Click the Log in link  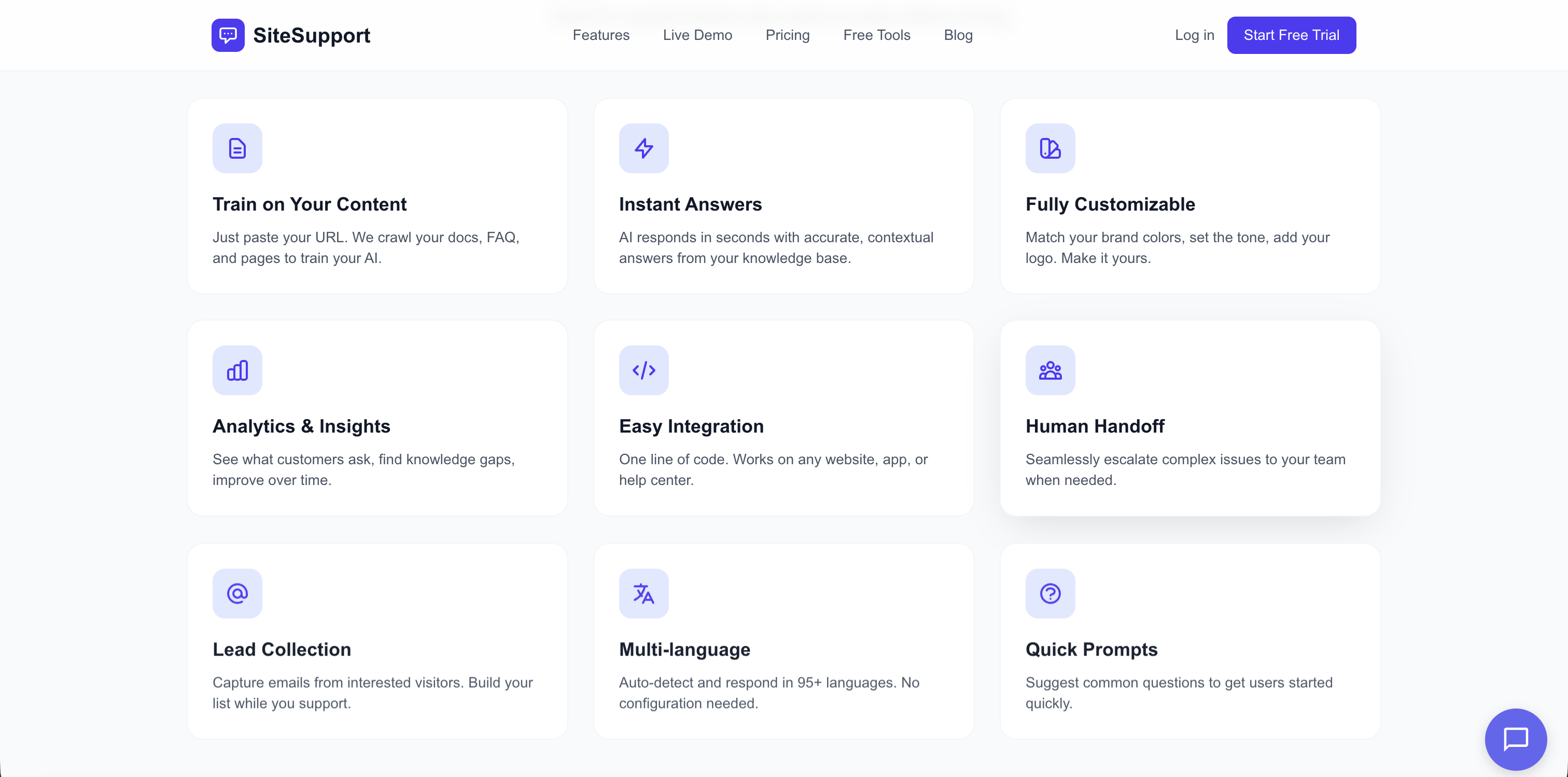pos(1194,35)
